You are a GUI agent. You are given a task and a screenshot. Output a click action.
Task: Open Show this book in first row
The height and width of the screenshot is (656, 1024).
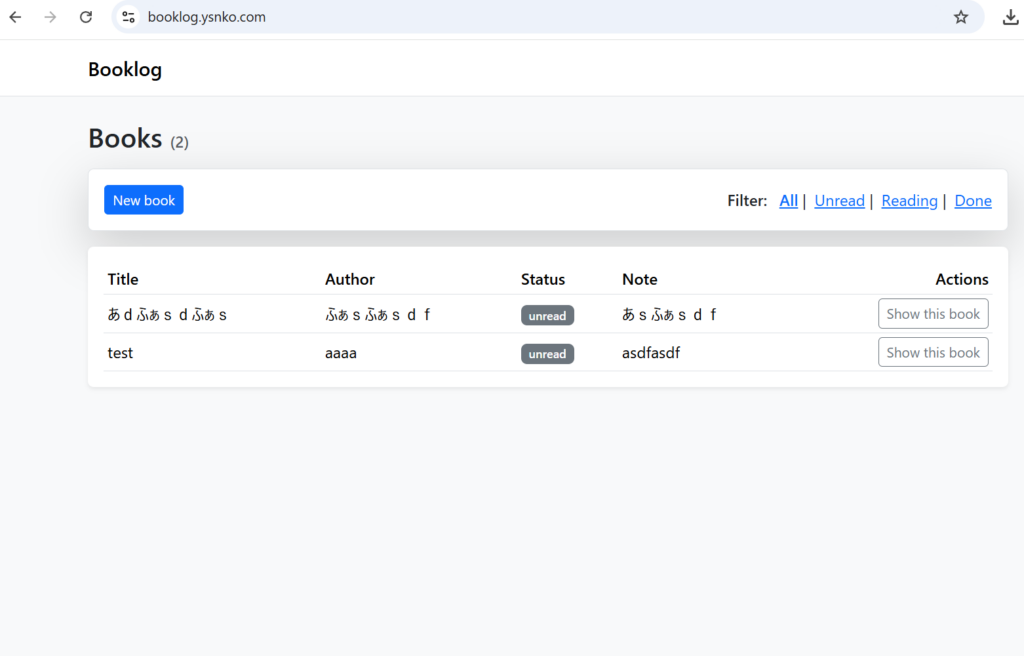(x=933, y=314)
